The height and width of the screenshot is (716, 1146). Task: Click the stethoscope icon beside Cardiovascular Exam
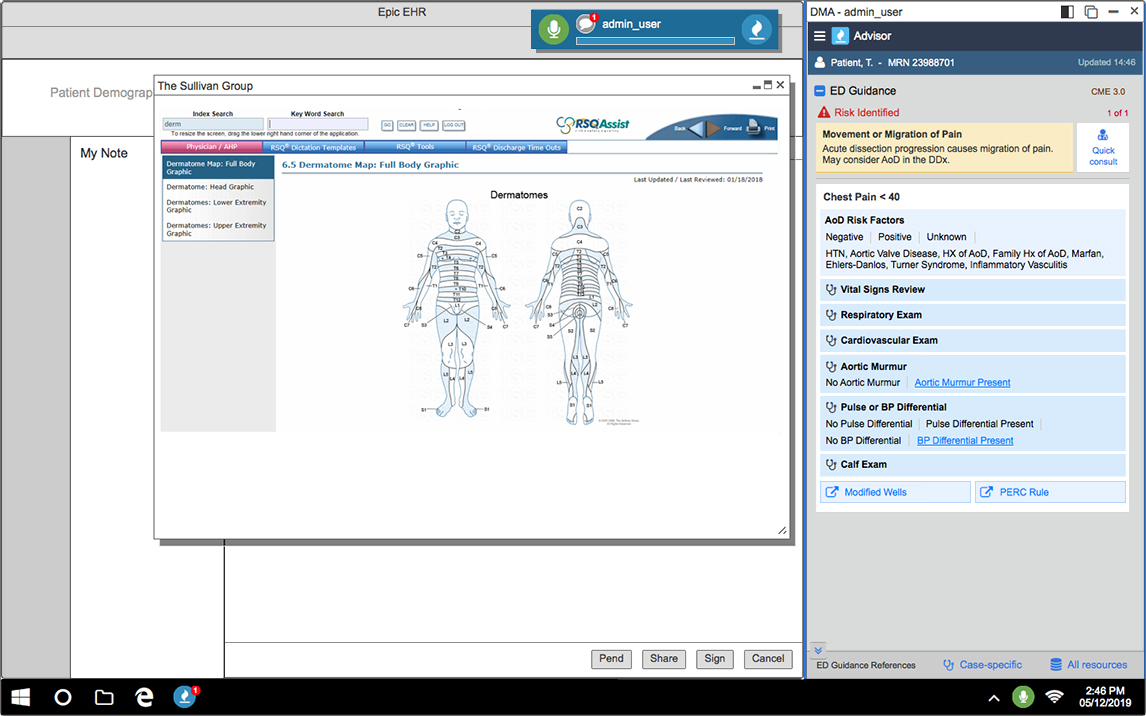(x=831, y=340)
